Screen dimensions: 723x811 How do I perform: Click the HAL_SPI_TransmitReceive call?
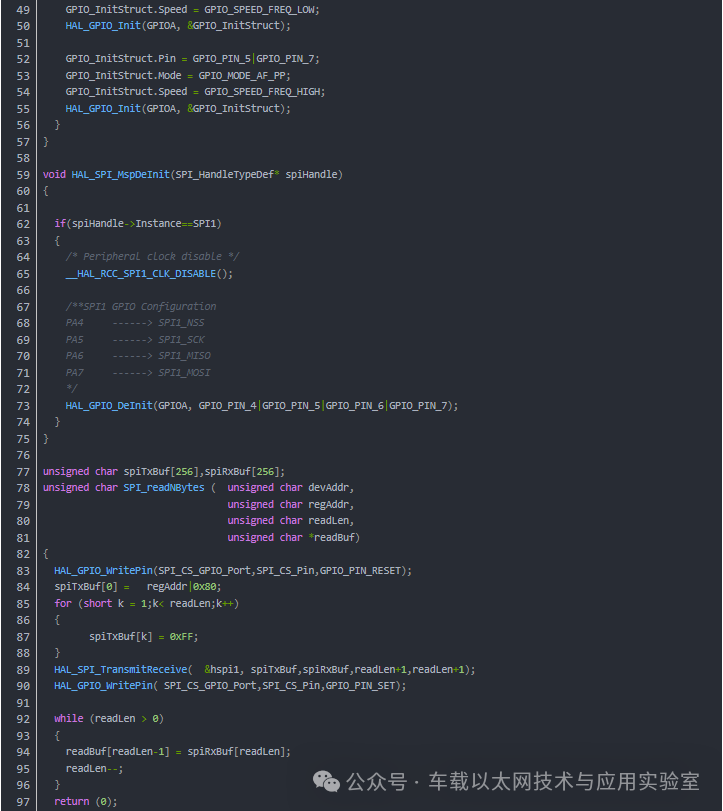point(120,670)
